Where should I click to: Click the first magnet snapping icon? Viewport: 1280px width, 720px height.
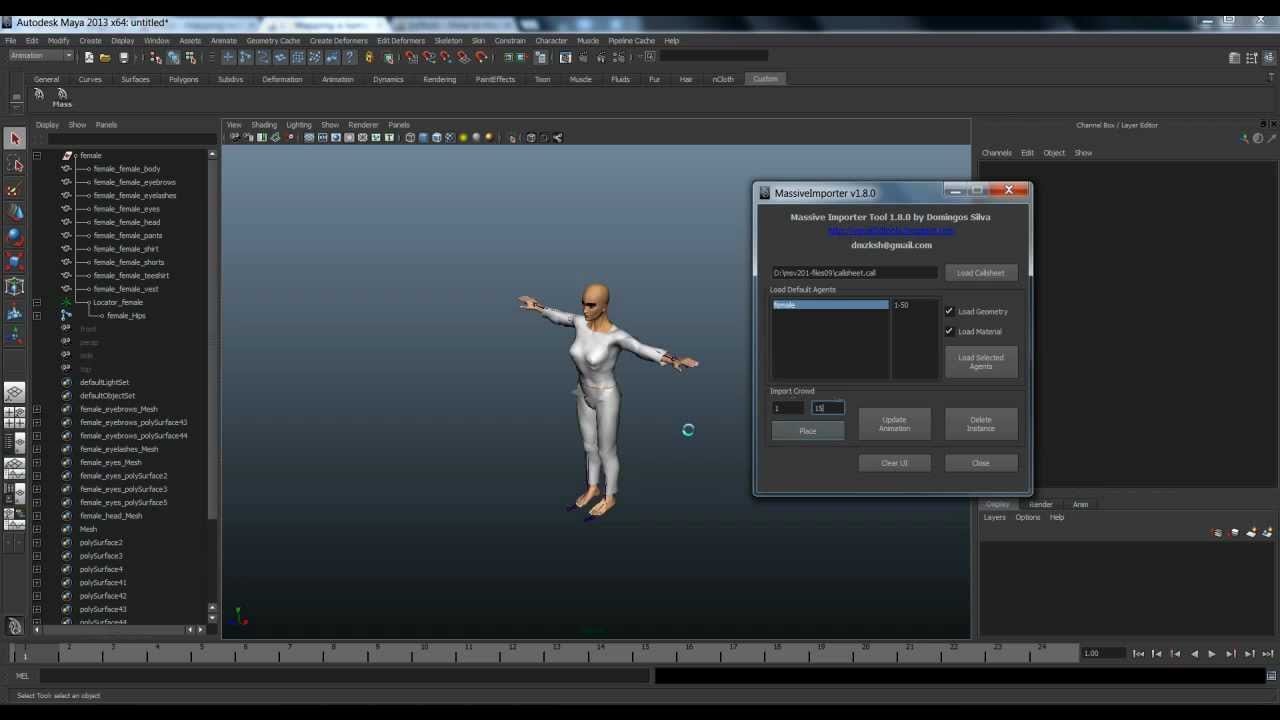point(412,57)
